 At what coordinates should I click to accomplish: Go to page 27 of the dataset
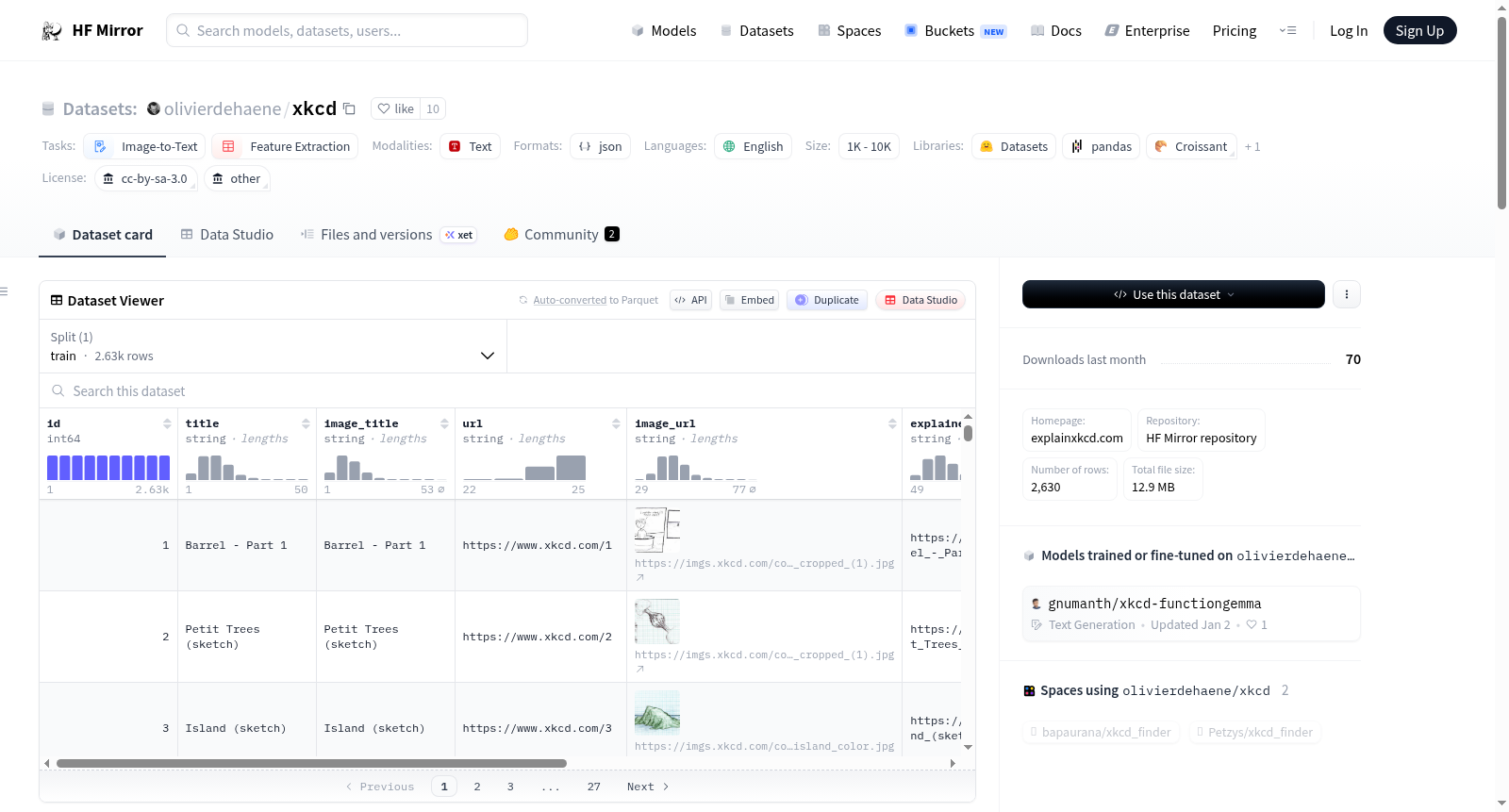pyautogui.click(x=594, y=787)
